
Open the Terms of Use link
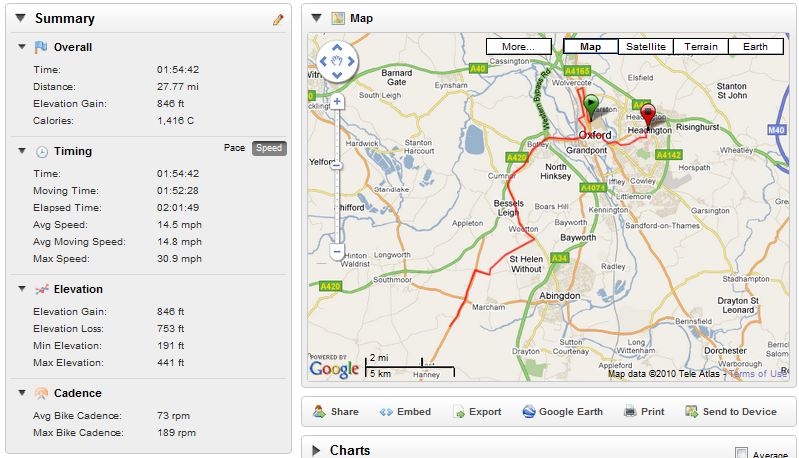758,373
